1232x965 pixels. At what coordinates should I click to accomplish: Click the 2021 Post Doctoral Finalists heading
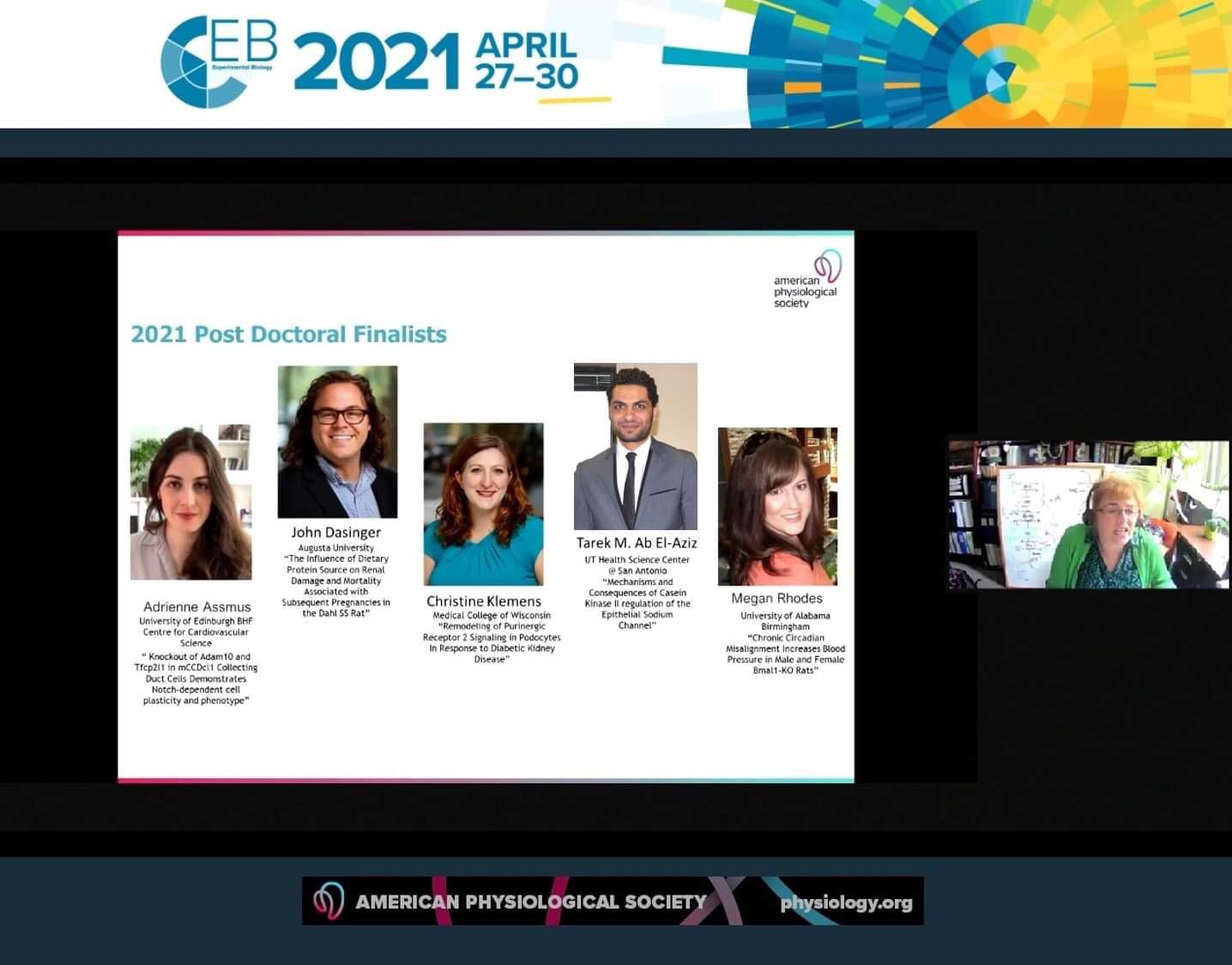pos(288,334)
